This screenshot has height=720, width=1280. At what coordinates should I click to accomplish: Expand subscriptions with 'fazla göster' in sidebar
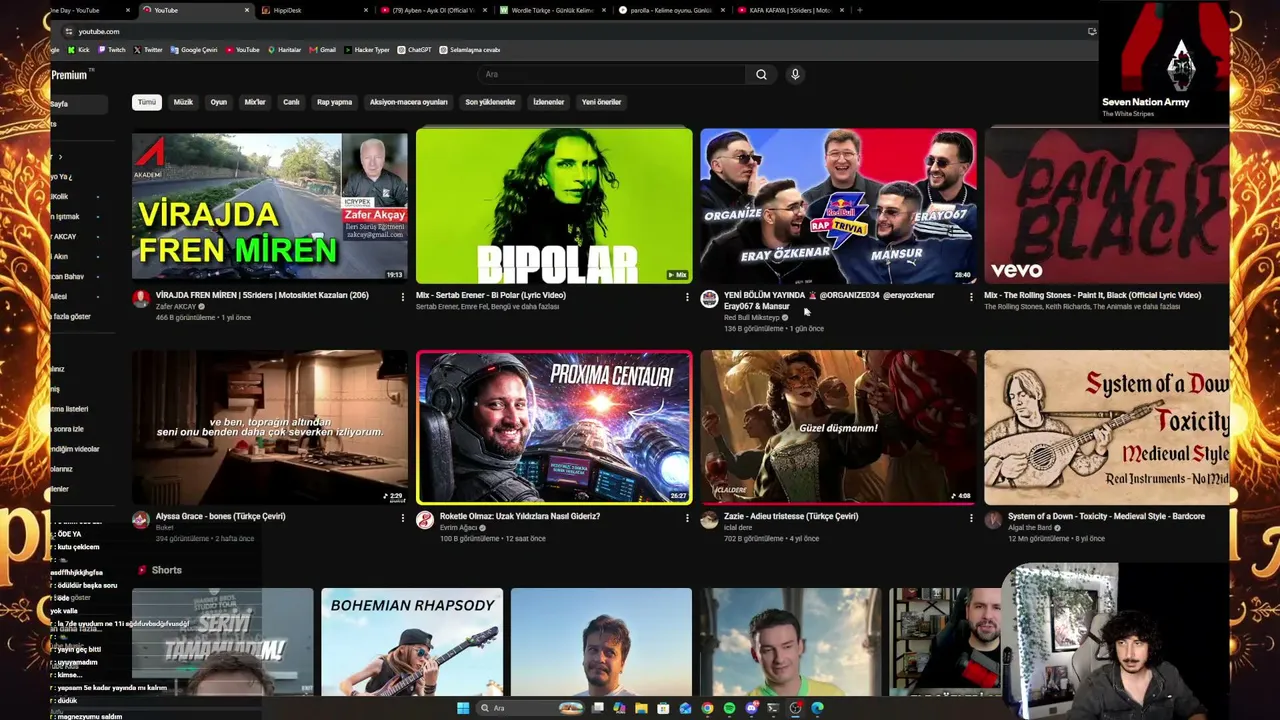(x=72, y=317)
